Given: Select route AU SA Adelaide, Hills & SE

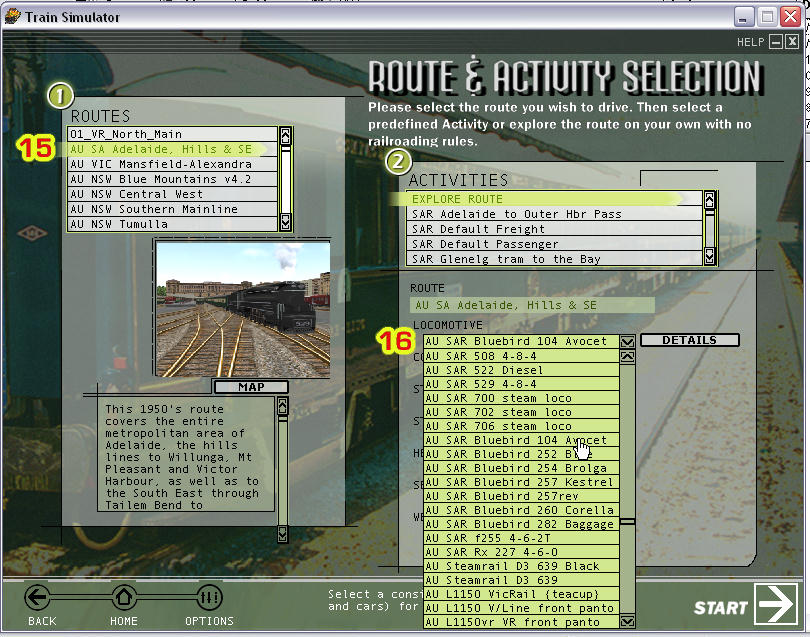Looking at the screenshot, I should [173, 149].
